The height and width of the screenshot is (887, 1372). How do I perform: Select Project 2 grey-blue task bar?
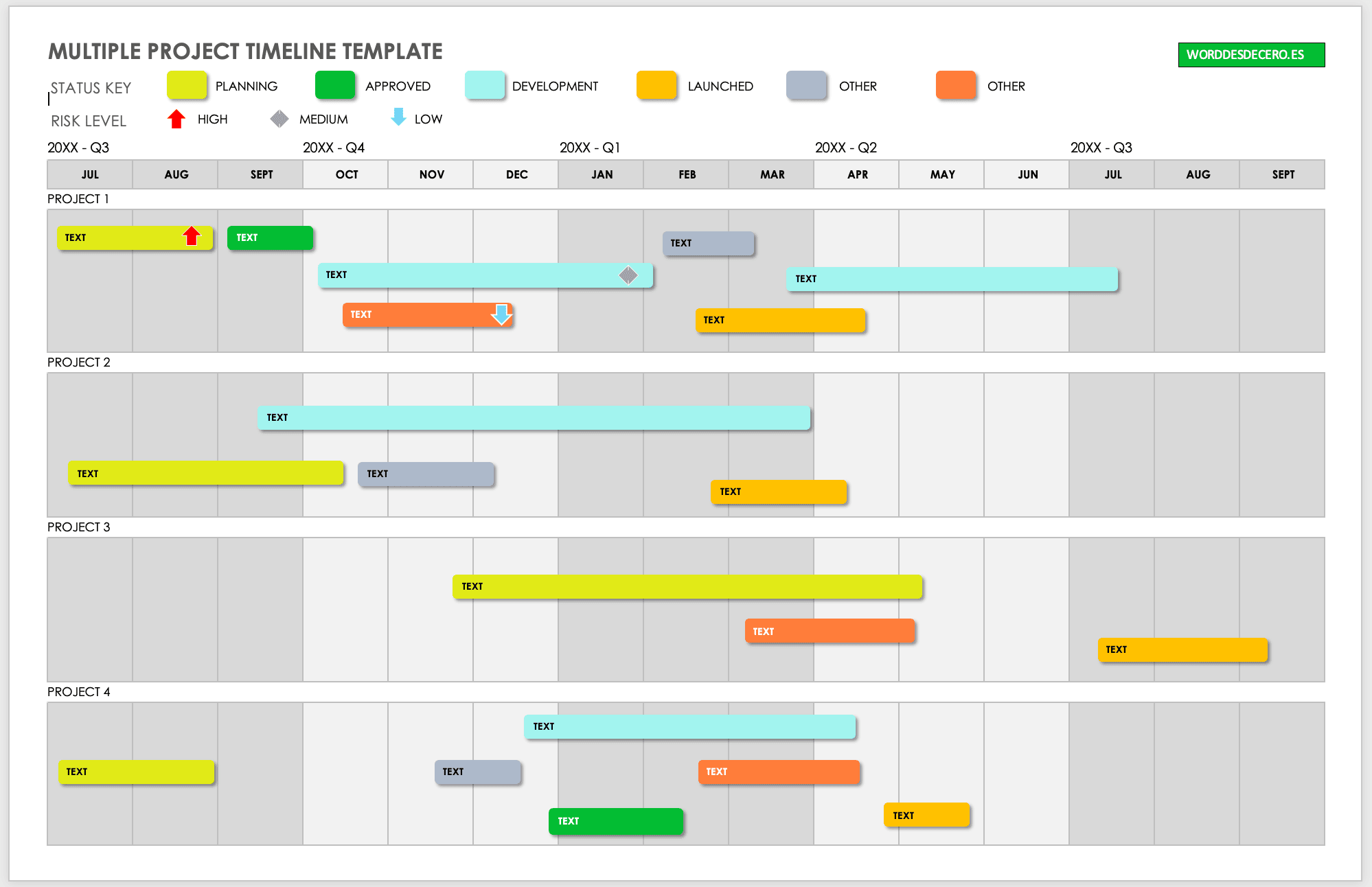[x=426, y=474]
